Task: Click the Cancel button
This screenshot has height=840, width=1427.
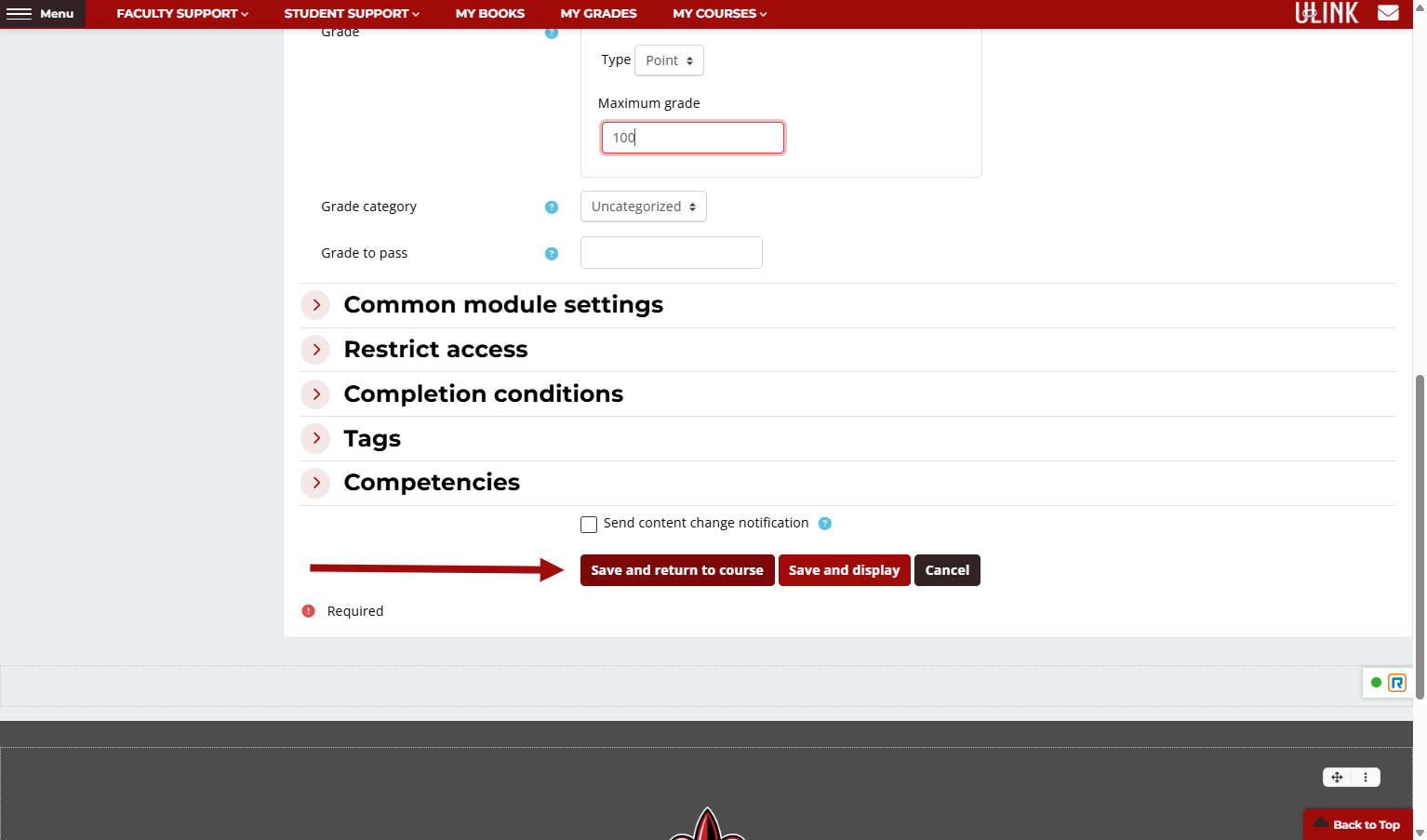Action: 947,570
